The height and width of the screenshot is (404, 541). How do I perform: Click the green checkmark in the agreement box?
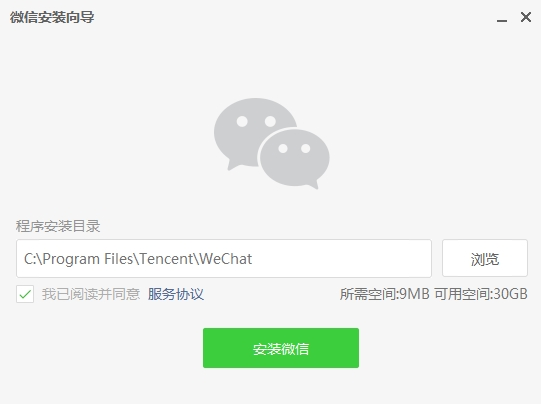point(25,294)
